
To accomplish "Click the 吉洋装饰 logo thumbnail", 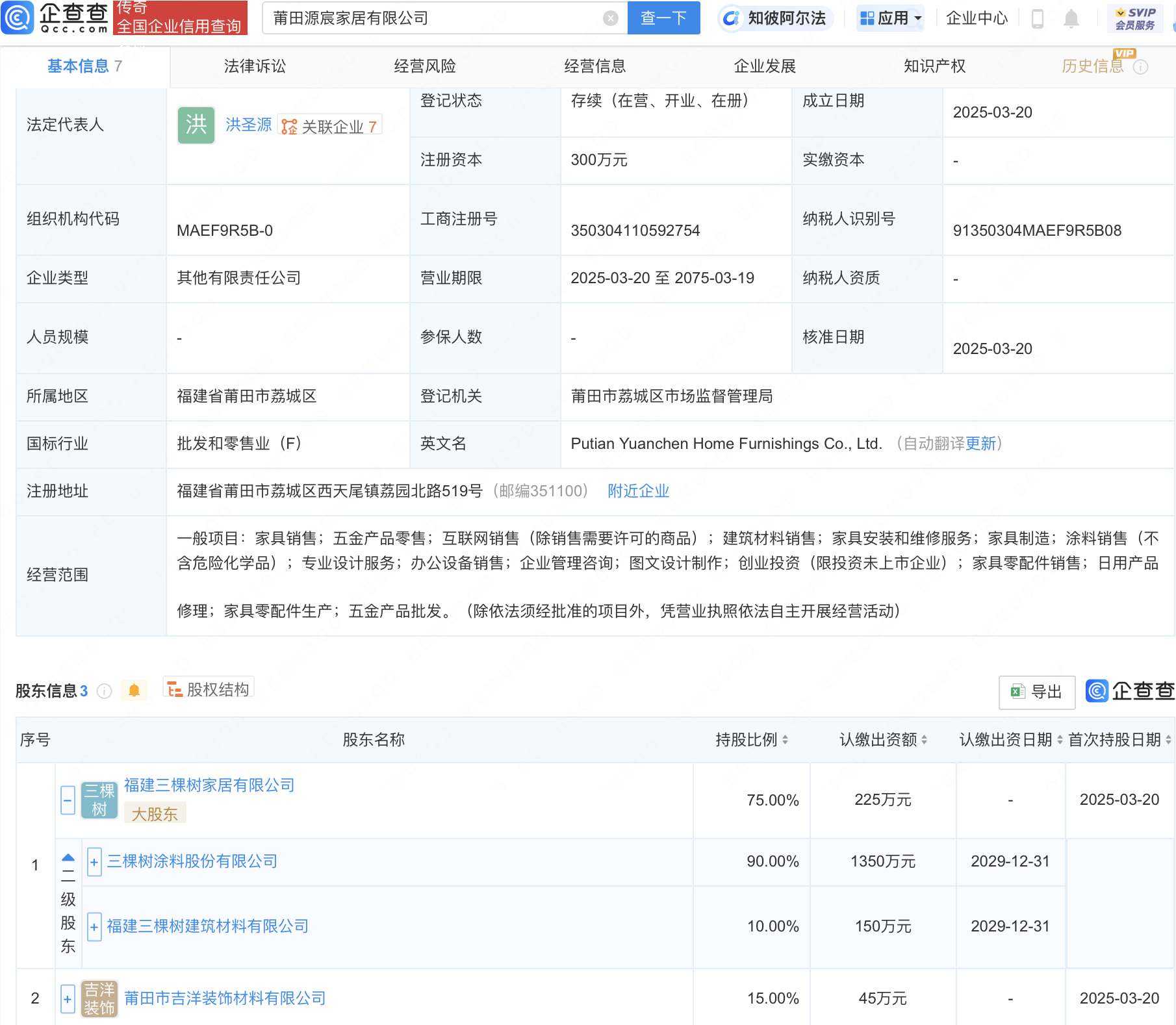I will (99, 999).
